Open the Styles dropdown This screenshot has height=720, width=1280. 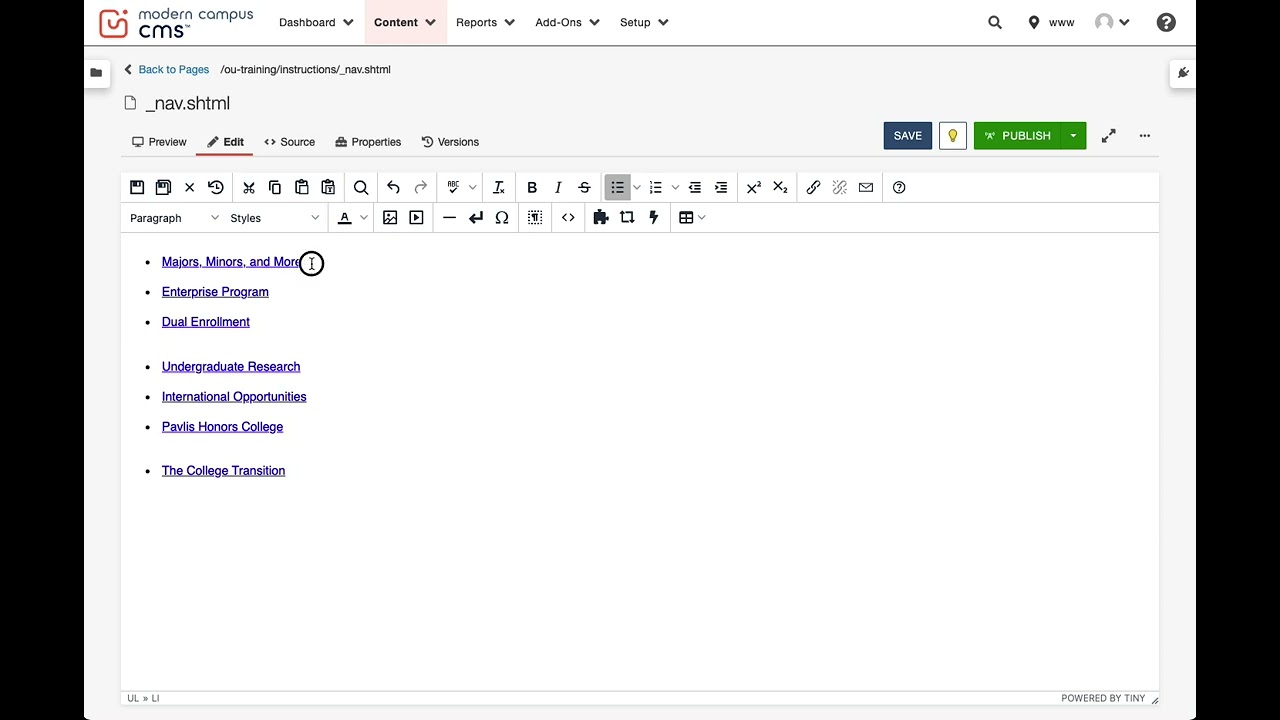(x=275, y=218)
